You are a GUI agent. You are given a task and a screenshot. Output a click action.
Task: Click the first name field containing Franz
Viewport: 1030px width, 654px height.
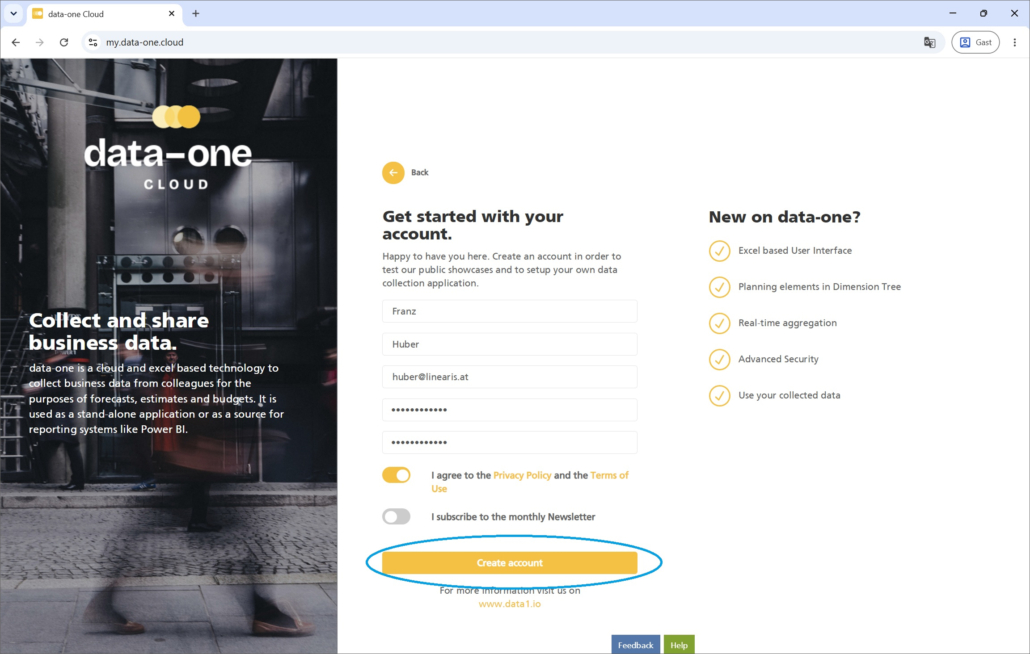(x=510, y=311)
